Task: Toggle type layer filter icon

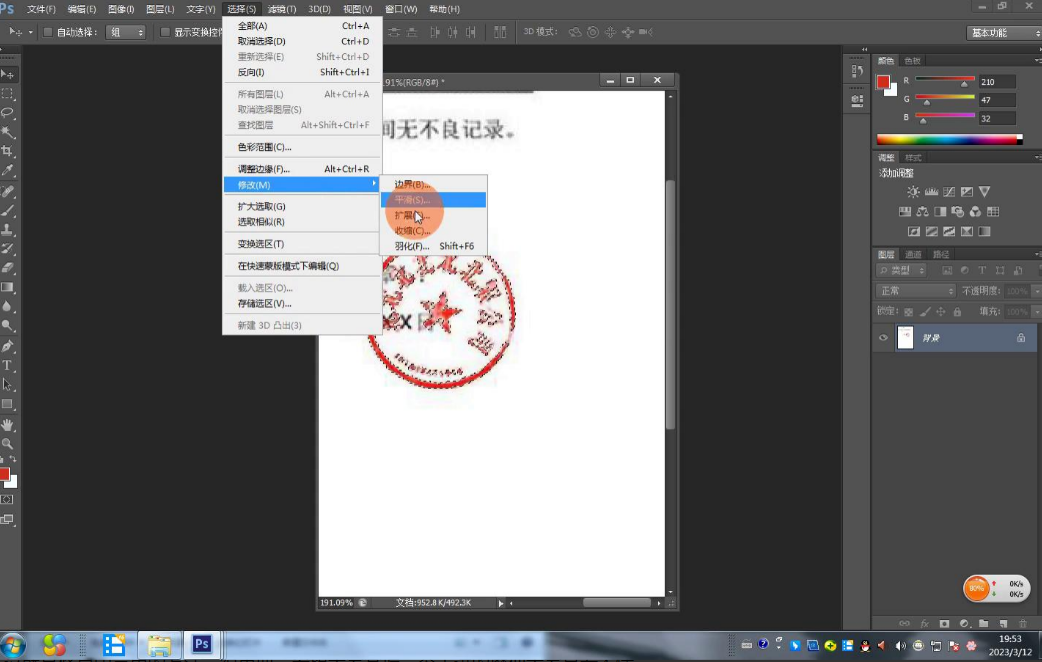Action: [982, 271]
